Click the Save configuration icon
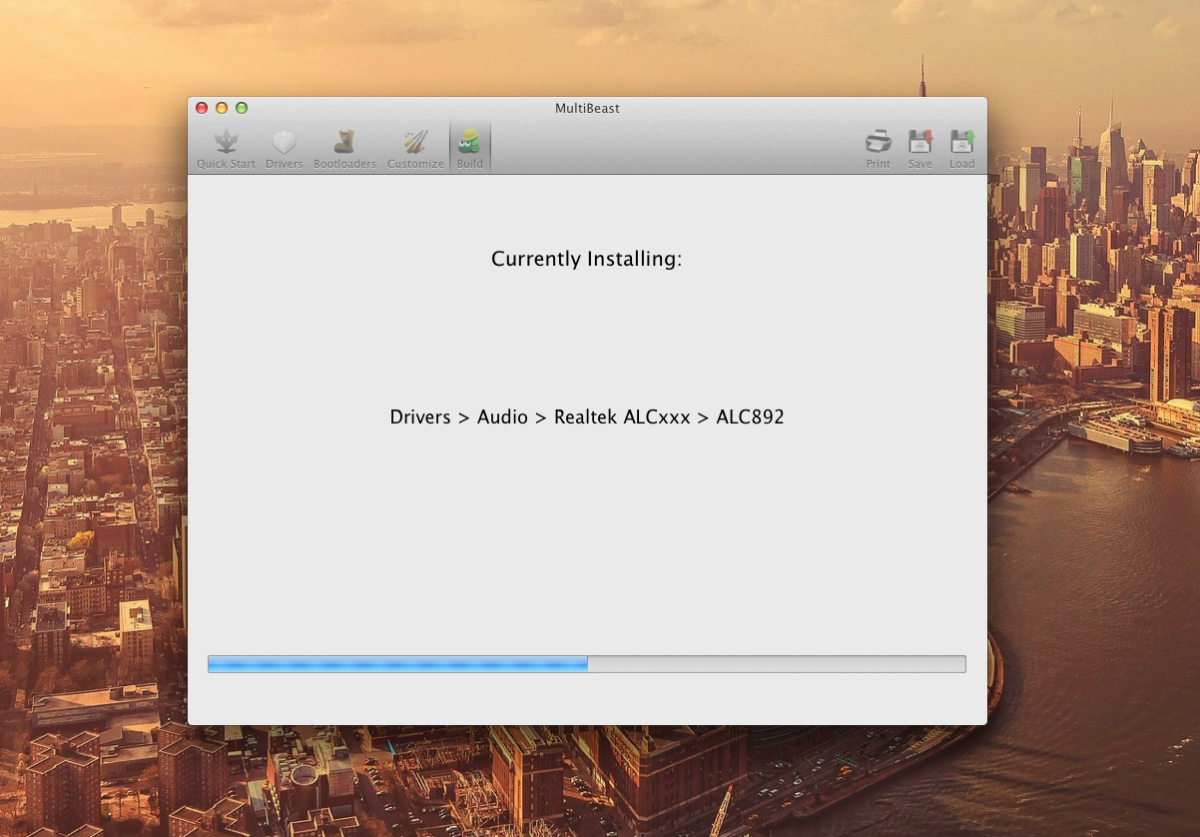 920,142
